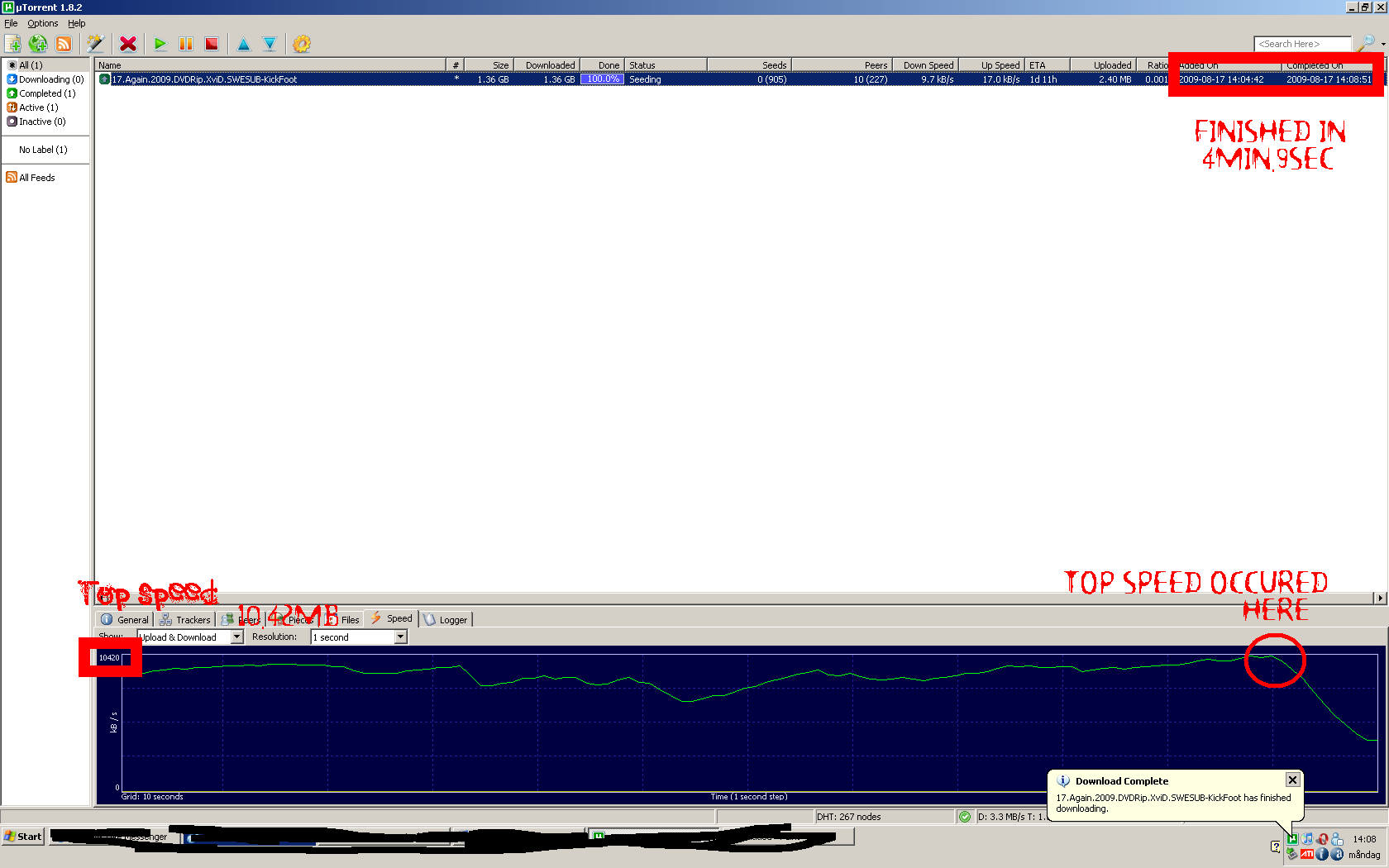Click the green network status icon in status bar
The height and width of the screenshot is (868, 1389).
pyautogui.click(x=964, y=817)
